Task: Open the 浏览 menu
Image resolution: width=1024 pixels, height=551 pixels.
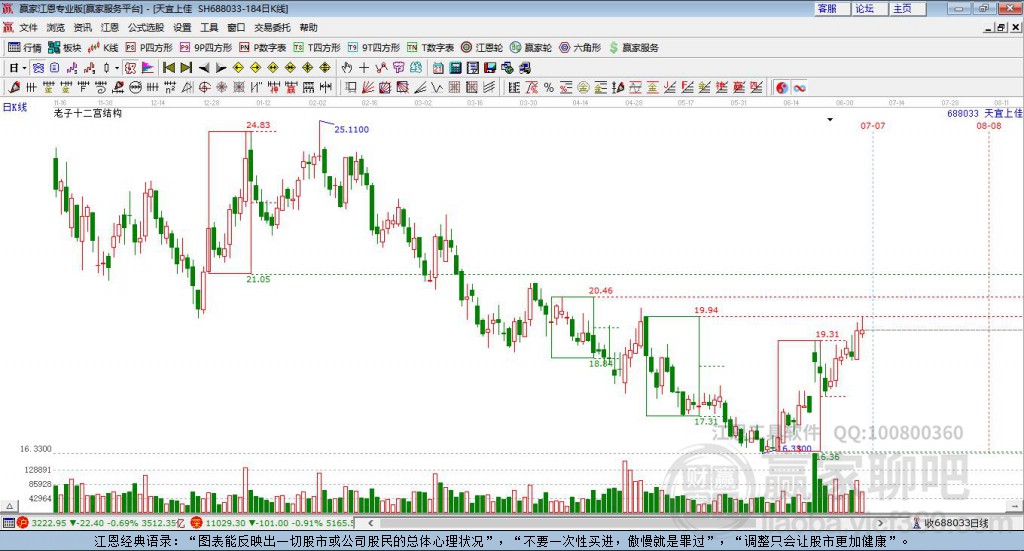Action: click(x=56, y=27)
